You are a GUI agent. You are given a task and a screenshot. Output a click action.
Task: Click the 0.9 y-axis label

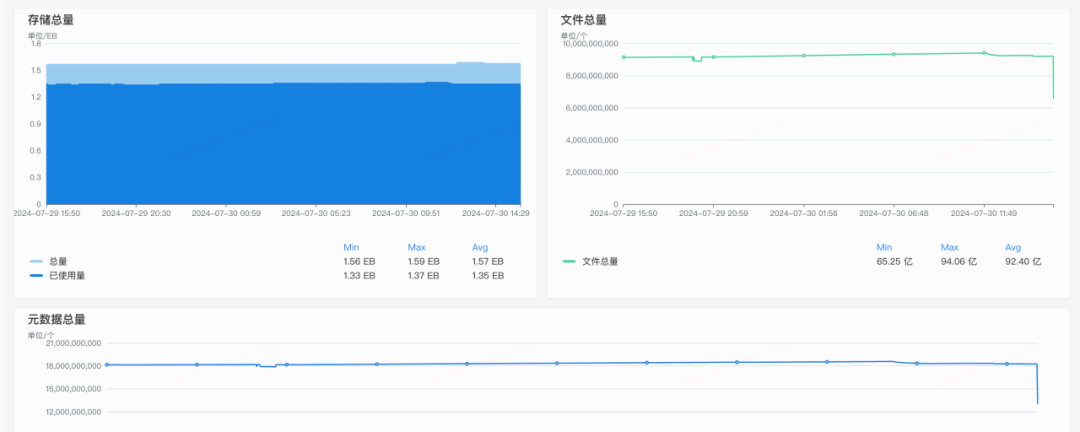[x=37, y=124]
